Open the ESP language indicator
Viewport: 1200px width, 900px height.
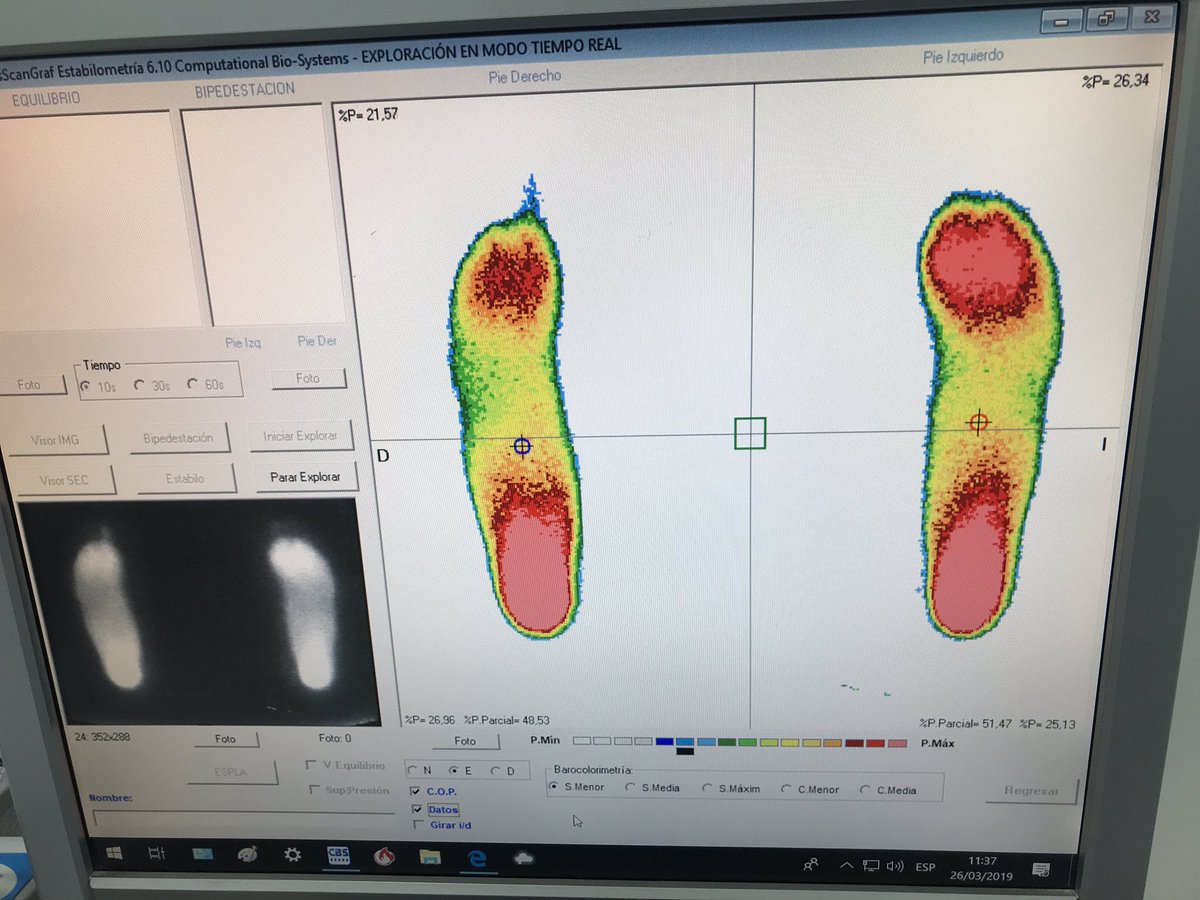click(926, 867)
